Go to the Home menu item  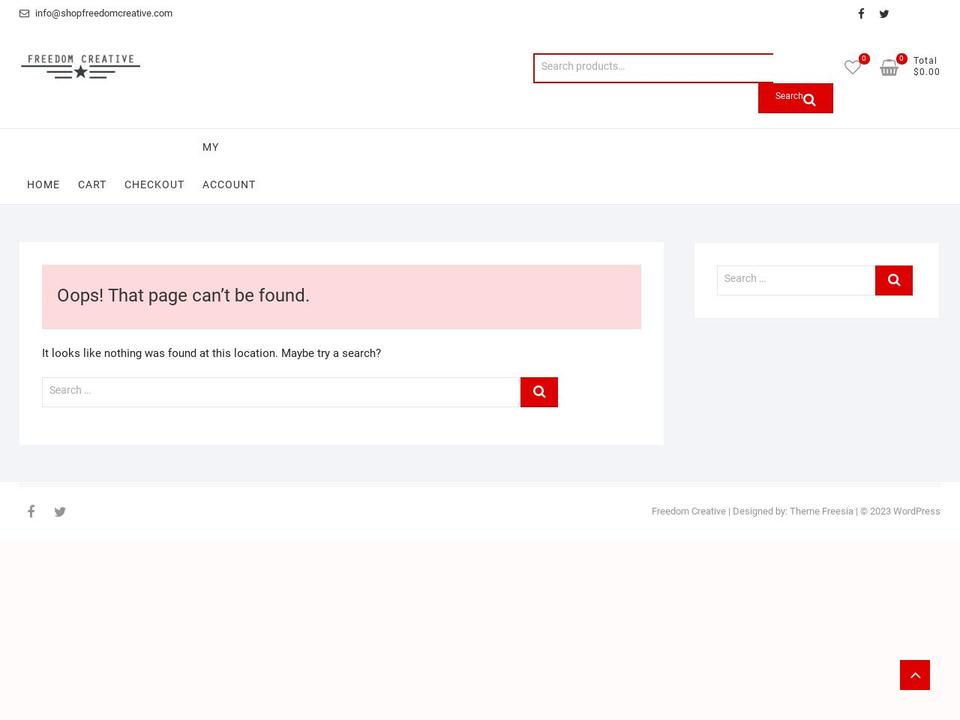[x=43, y=184]
